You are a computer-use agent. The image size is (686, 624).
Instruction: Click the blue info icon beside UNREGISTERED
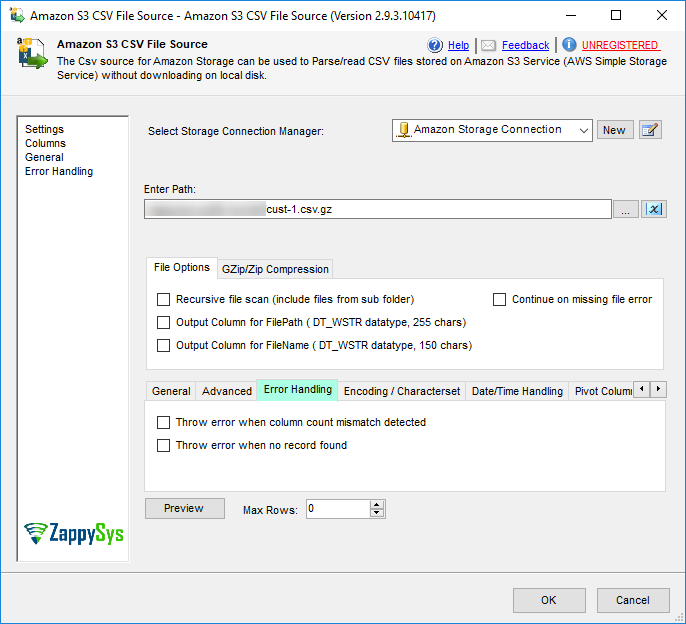pos(569,45)
